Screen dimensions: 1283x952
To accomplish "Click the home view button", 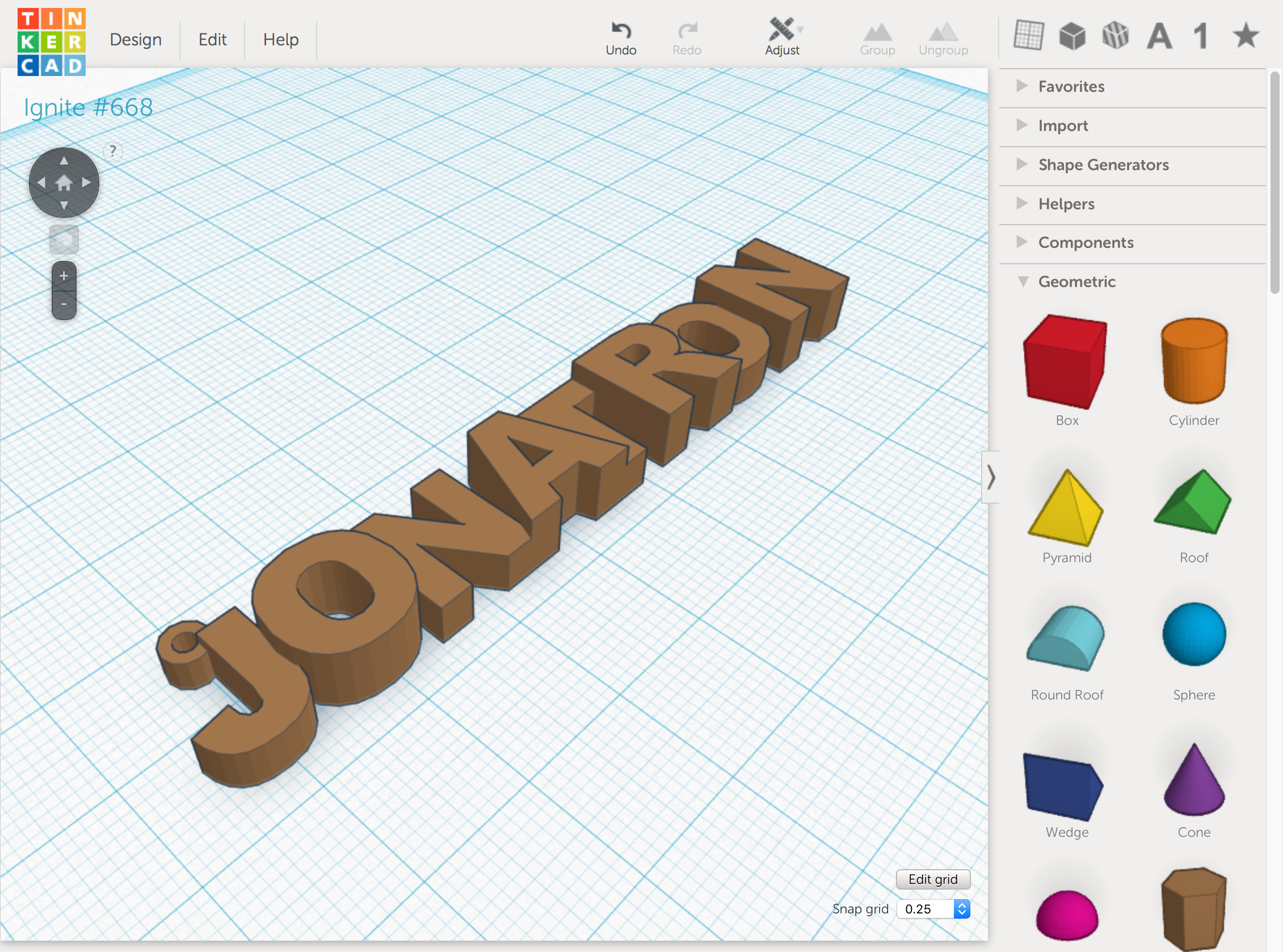I will 64,183.
